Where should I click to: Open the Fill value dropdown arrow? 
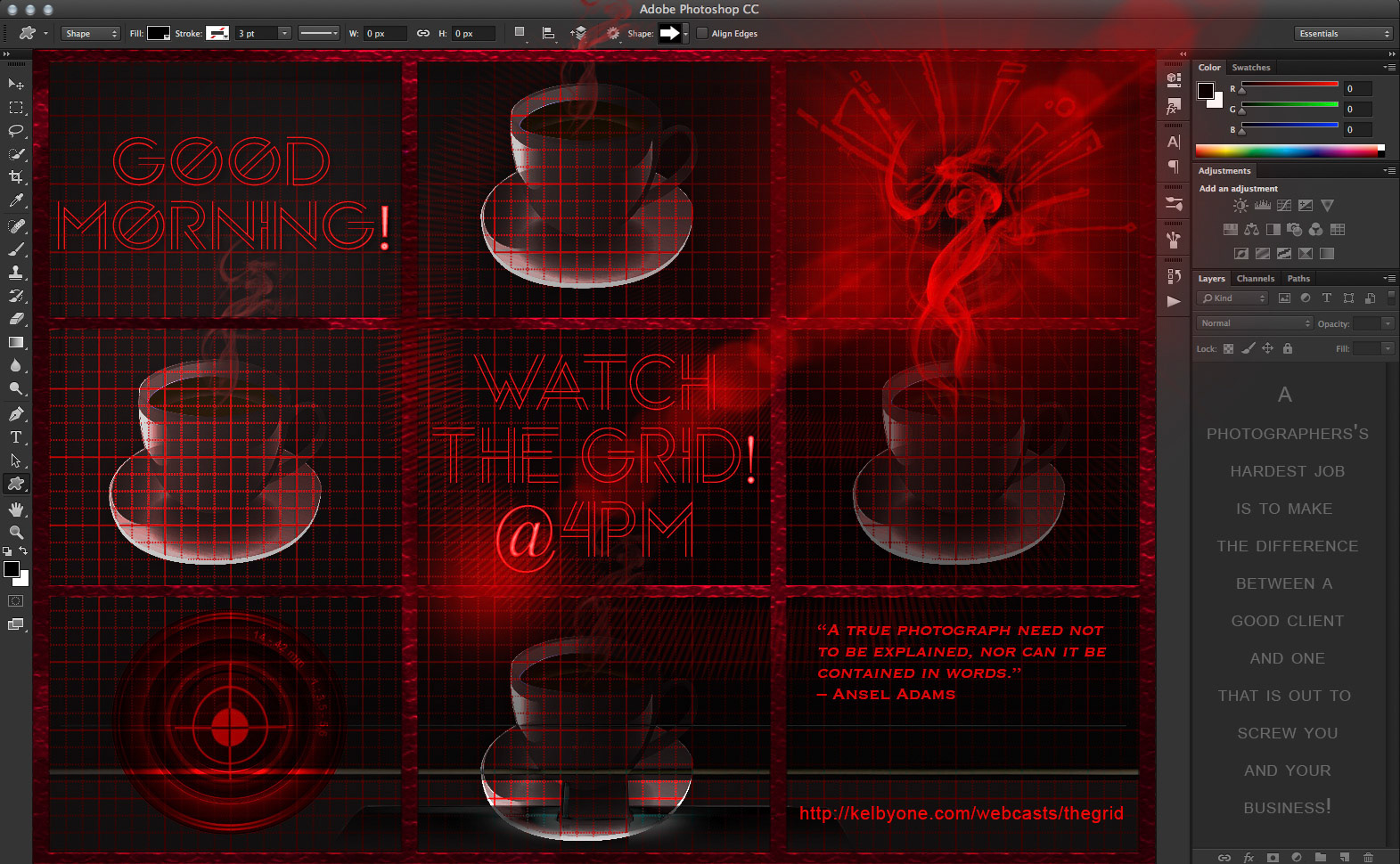click(x=1388, y=348)
